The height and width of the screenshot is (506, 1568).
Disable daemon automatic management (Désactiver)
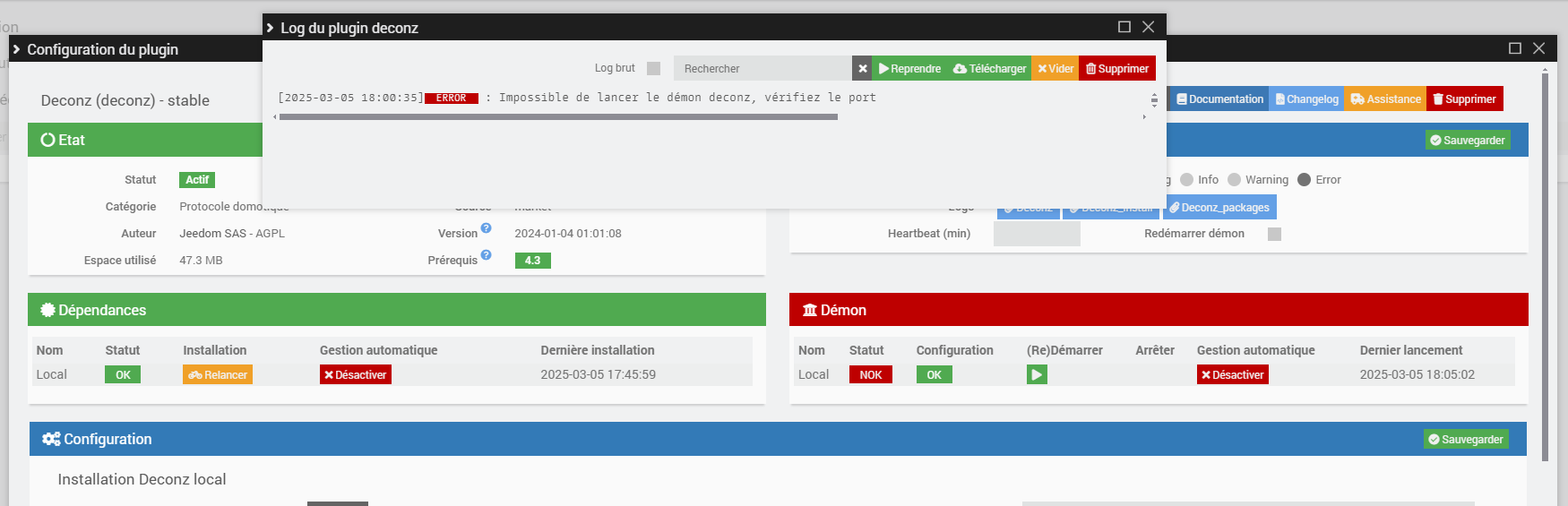(1233, 374)
